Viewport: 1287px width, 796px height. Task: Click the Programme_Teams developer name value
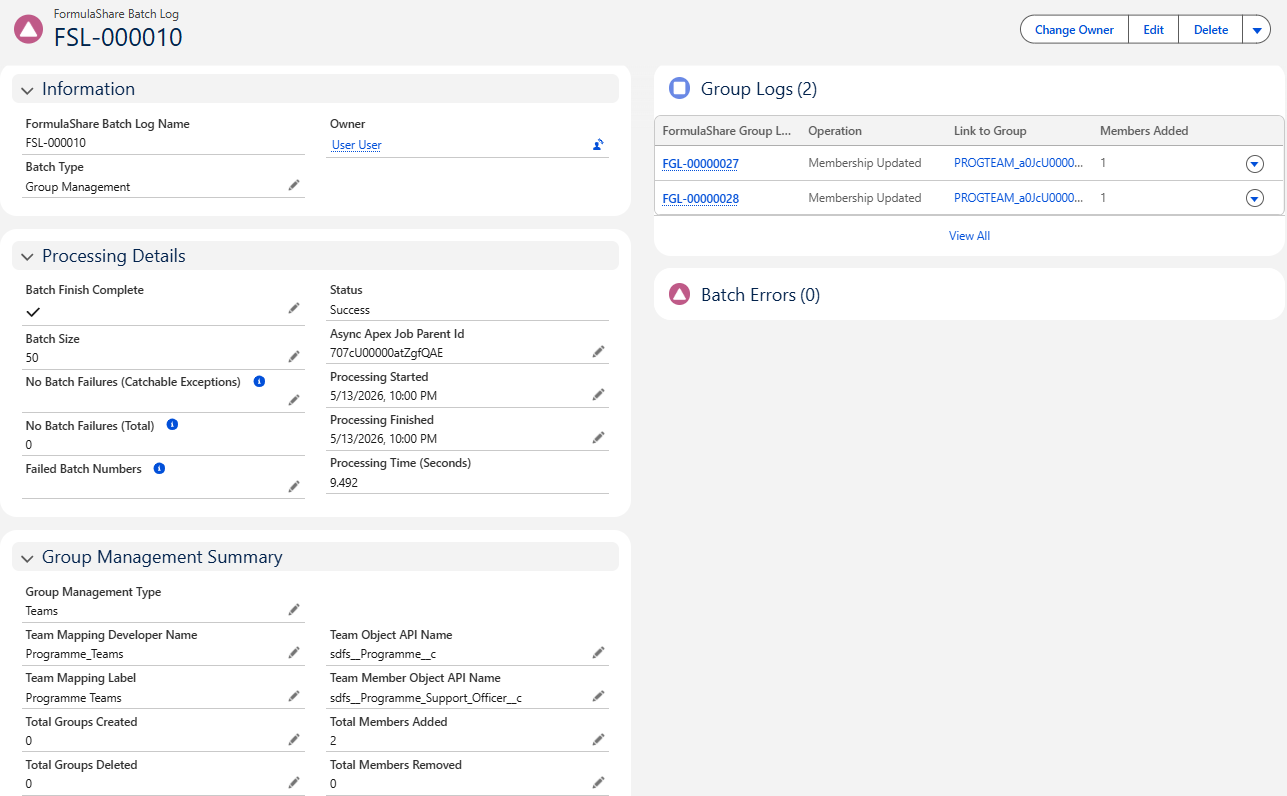[x=75, y=654]
